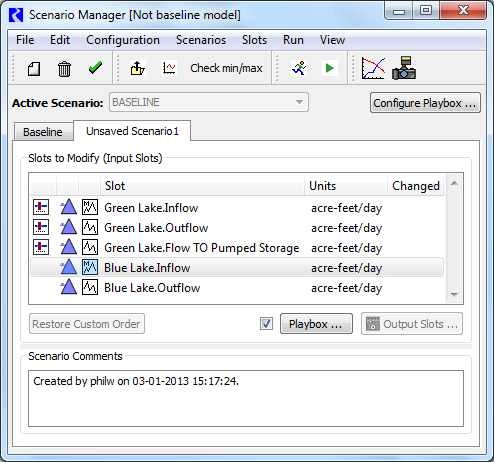Click the running person run icon

pyautogui.click(x=299, y=68)
